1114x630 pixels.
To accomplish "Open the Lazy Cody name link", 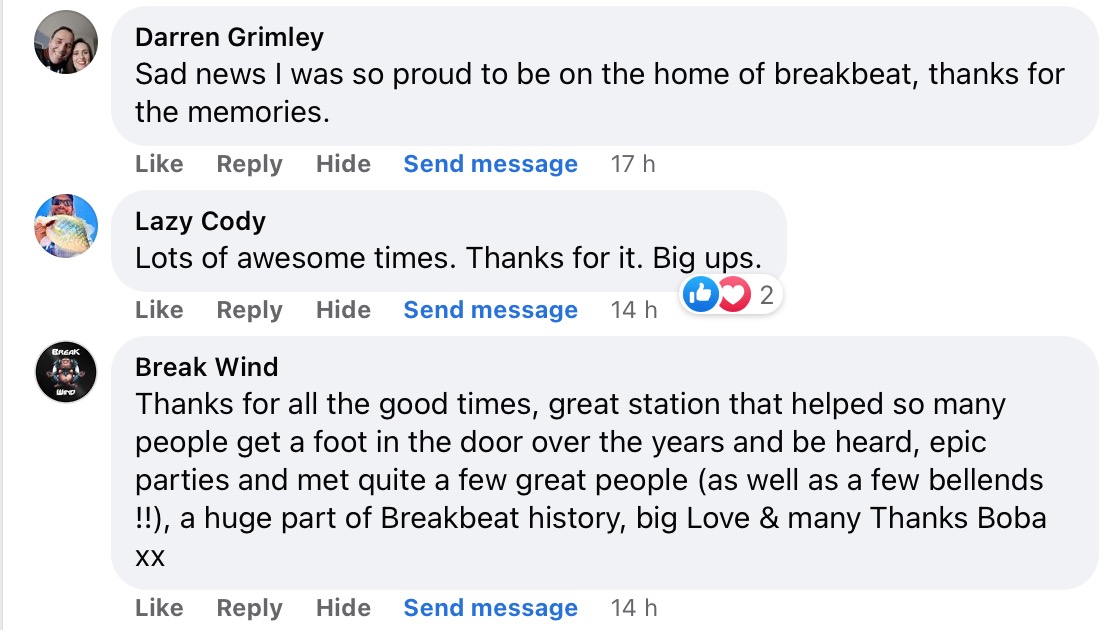I will point(200,221).
